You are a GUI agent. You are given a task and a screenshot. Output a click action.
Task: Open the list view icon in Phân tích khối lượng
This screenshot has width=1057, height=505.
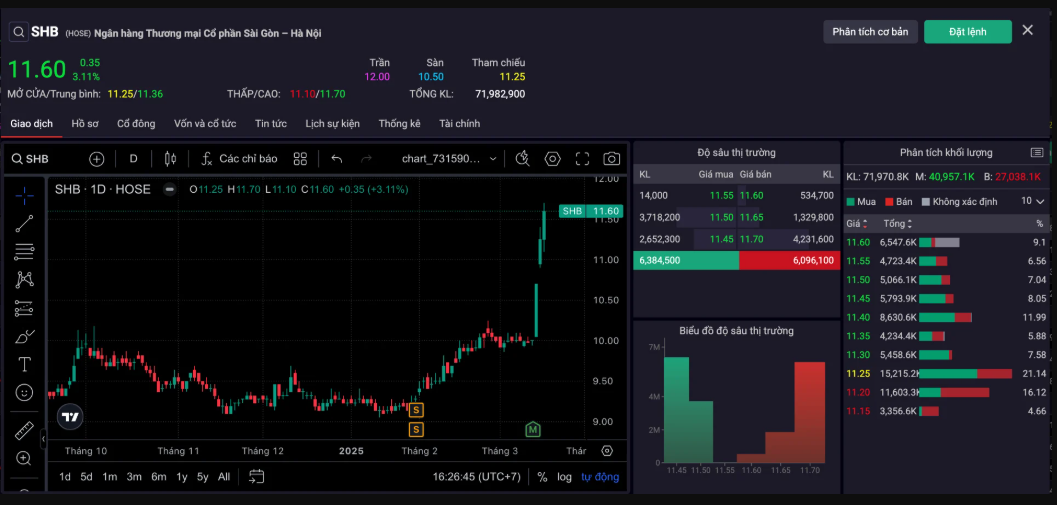tap(1037, 152)
